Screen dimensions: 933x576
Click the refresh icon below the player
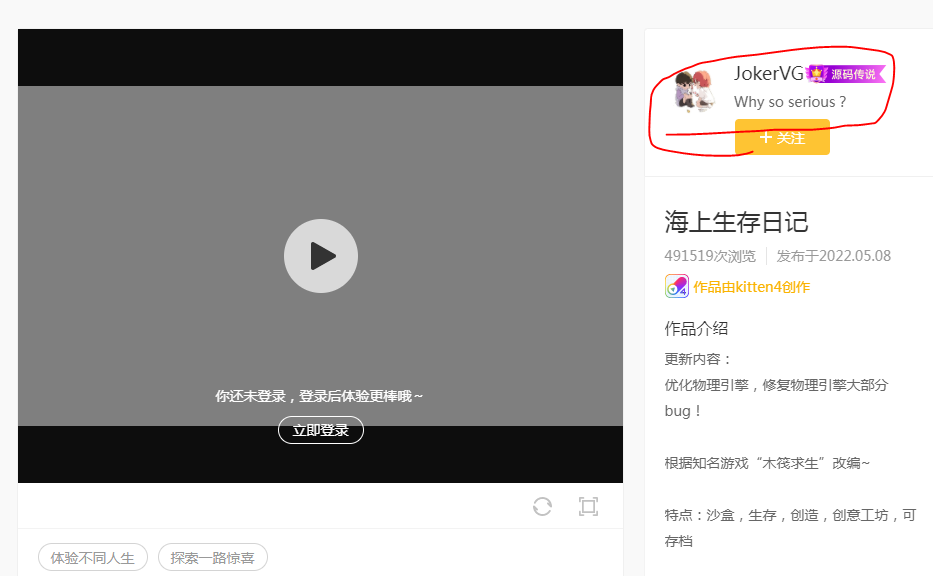click(x=542, y=506)
